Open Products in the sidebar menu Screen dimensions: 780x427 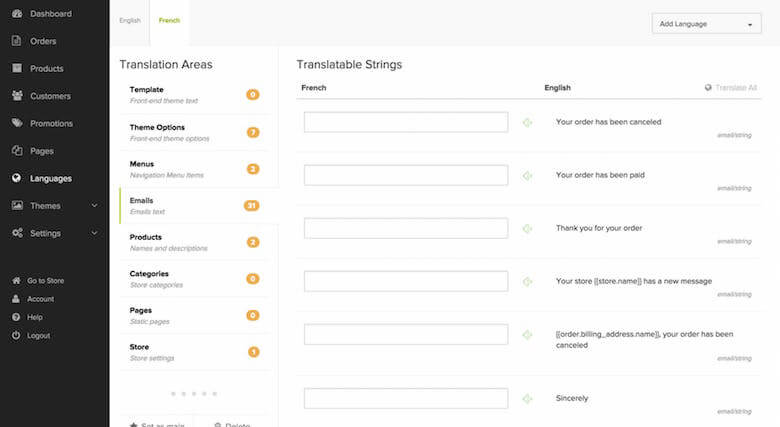pyautogui.click(x=46, y=69)
